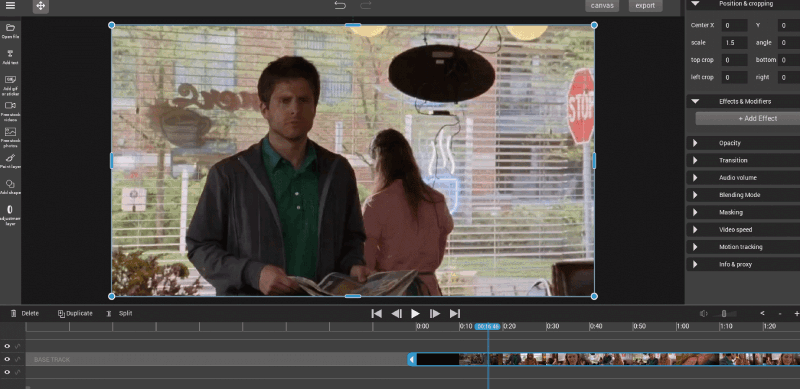Toggle eye icon of top track
800x389 pixels.
coord(7,346)
